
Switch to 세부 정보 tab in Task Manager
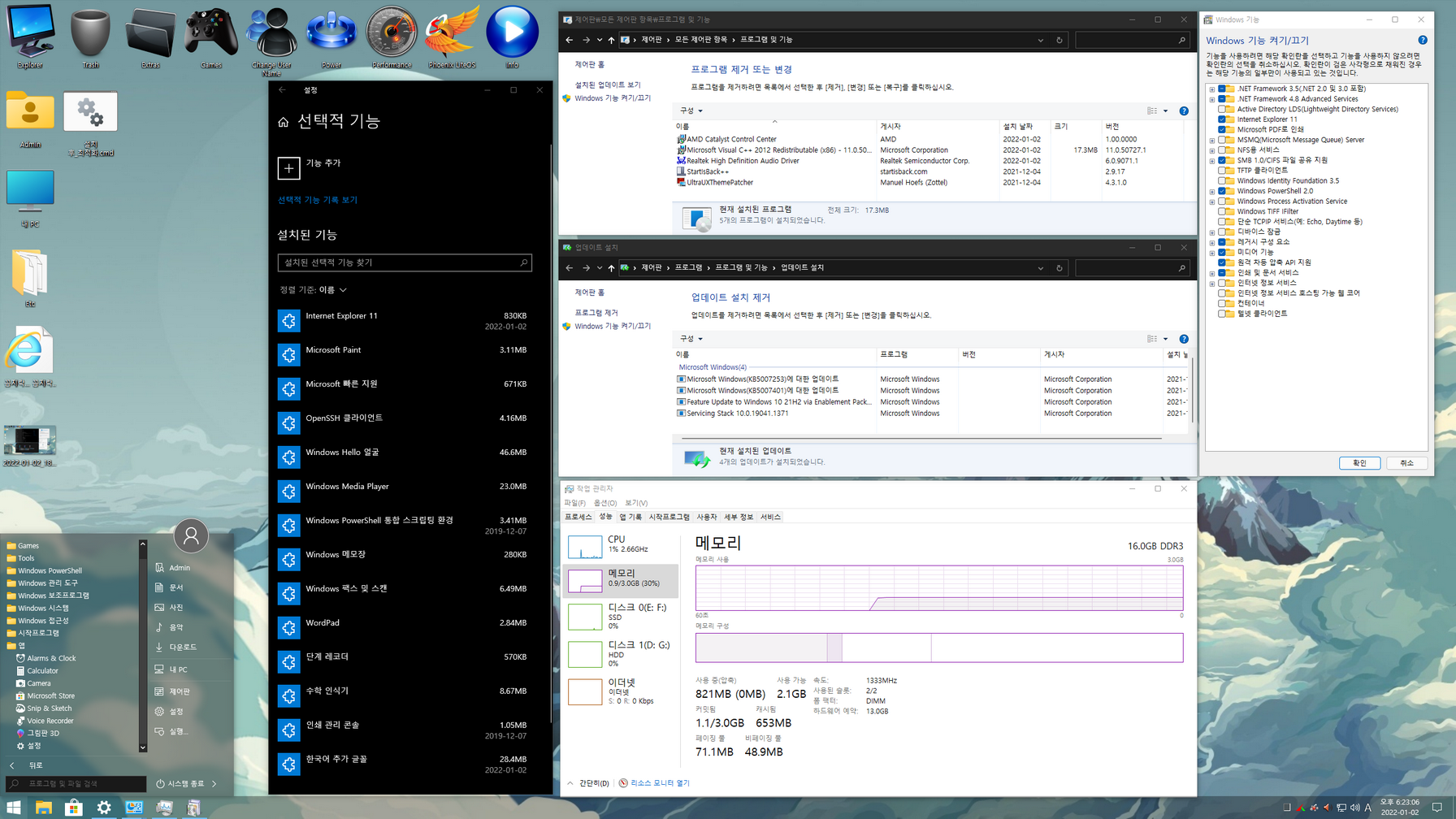point(739,517)
